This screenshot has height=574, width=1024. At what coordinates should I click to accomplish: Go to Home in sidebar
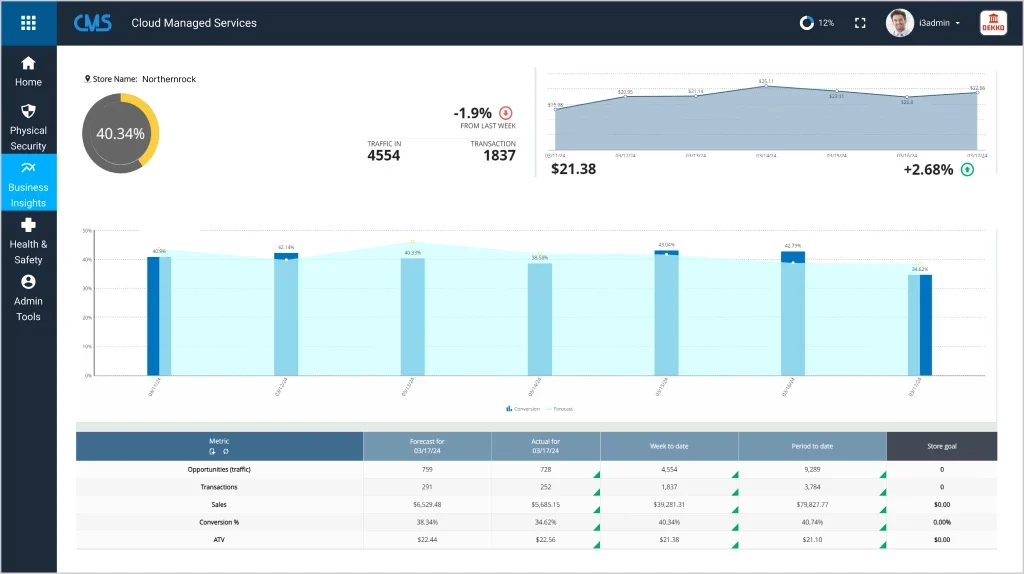coord(28,71)
